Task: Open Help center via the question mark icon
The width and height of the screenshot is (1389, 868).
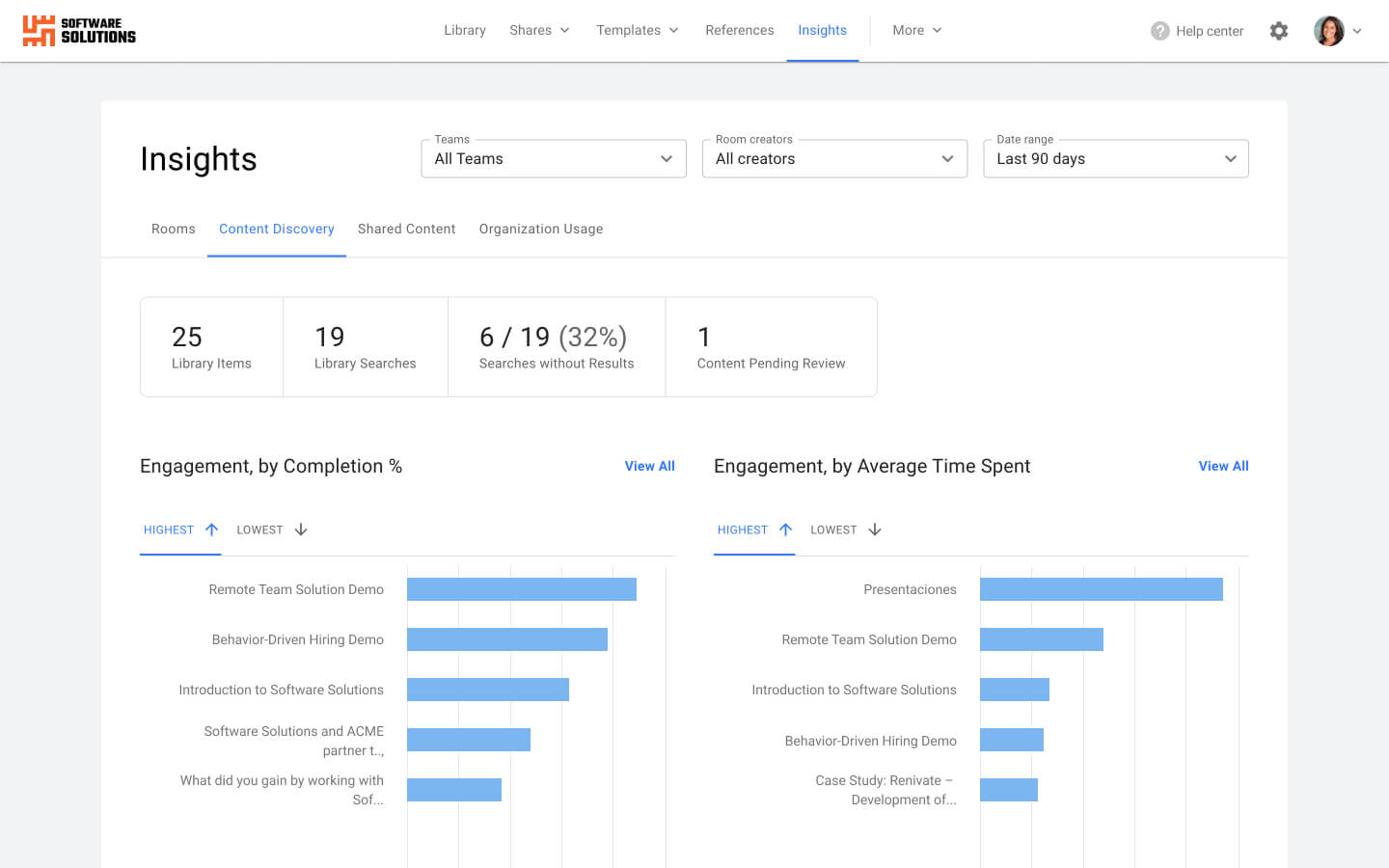Action: (x=1159, y=31)
